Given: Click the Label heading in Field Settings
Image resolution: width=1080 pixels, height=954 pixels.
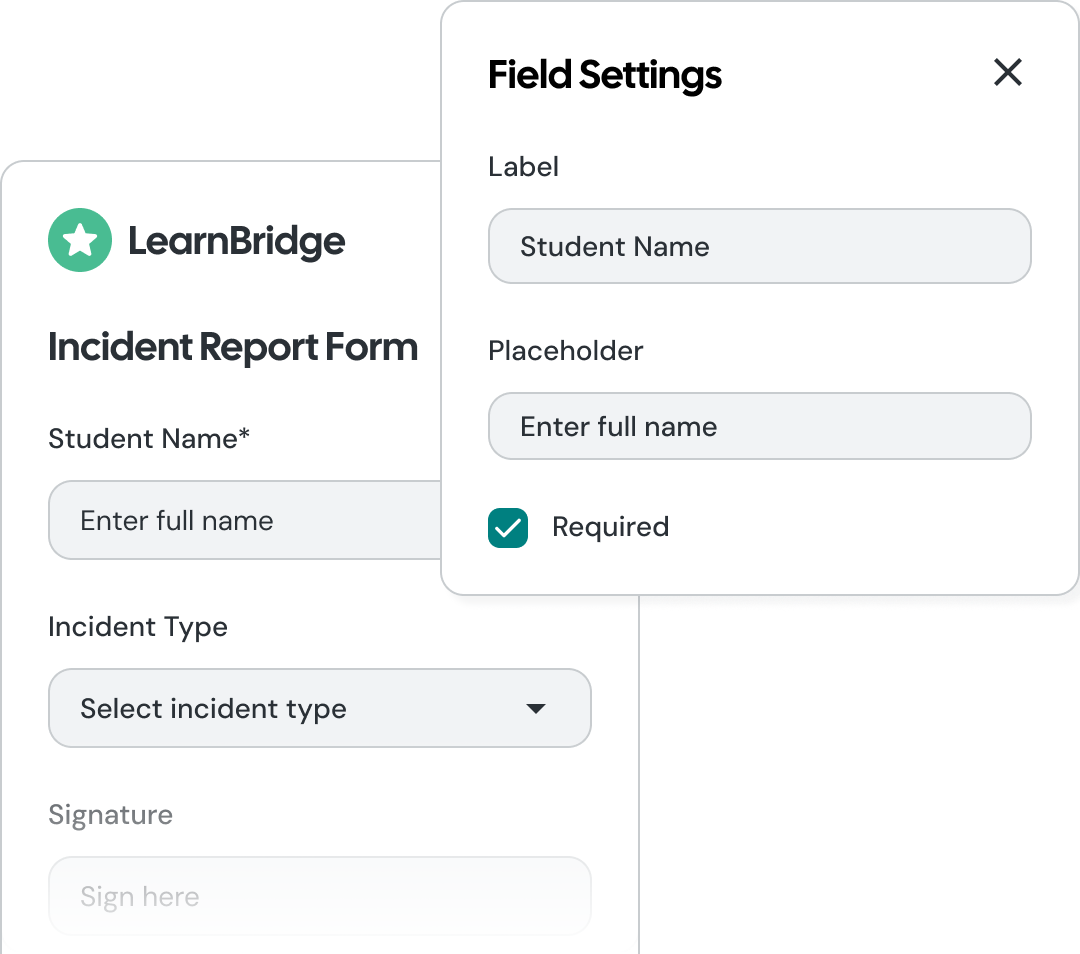Looking at the screenshot, I should click(523, 167).
